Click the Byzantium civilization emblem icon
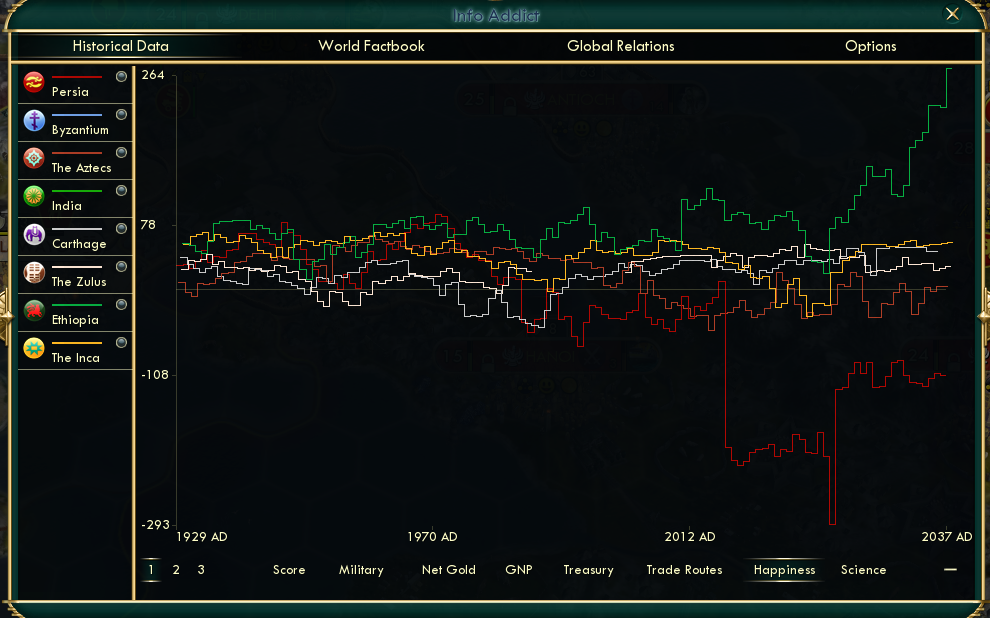 pyautogui.click(x=34, y=121)
